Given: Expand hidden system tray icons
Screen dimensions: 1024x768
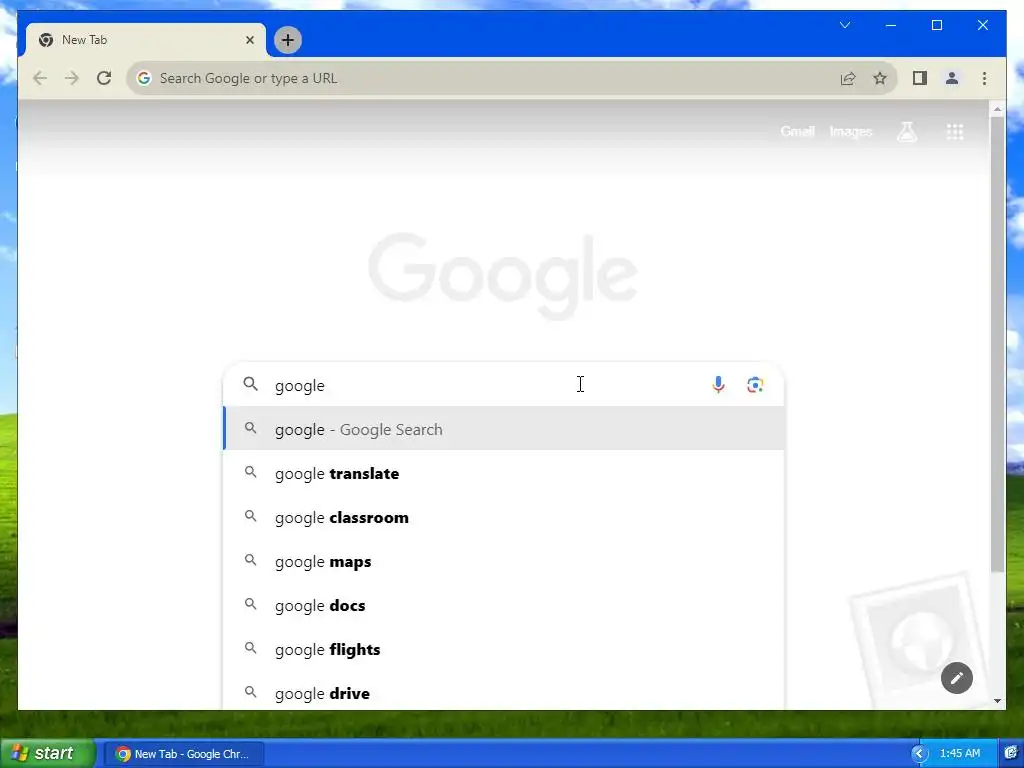Looking at the screenshot, I should tap(919, 754).
